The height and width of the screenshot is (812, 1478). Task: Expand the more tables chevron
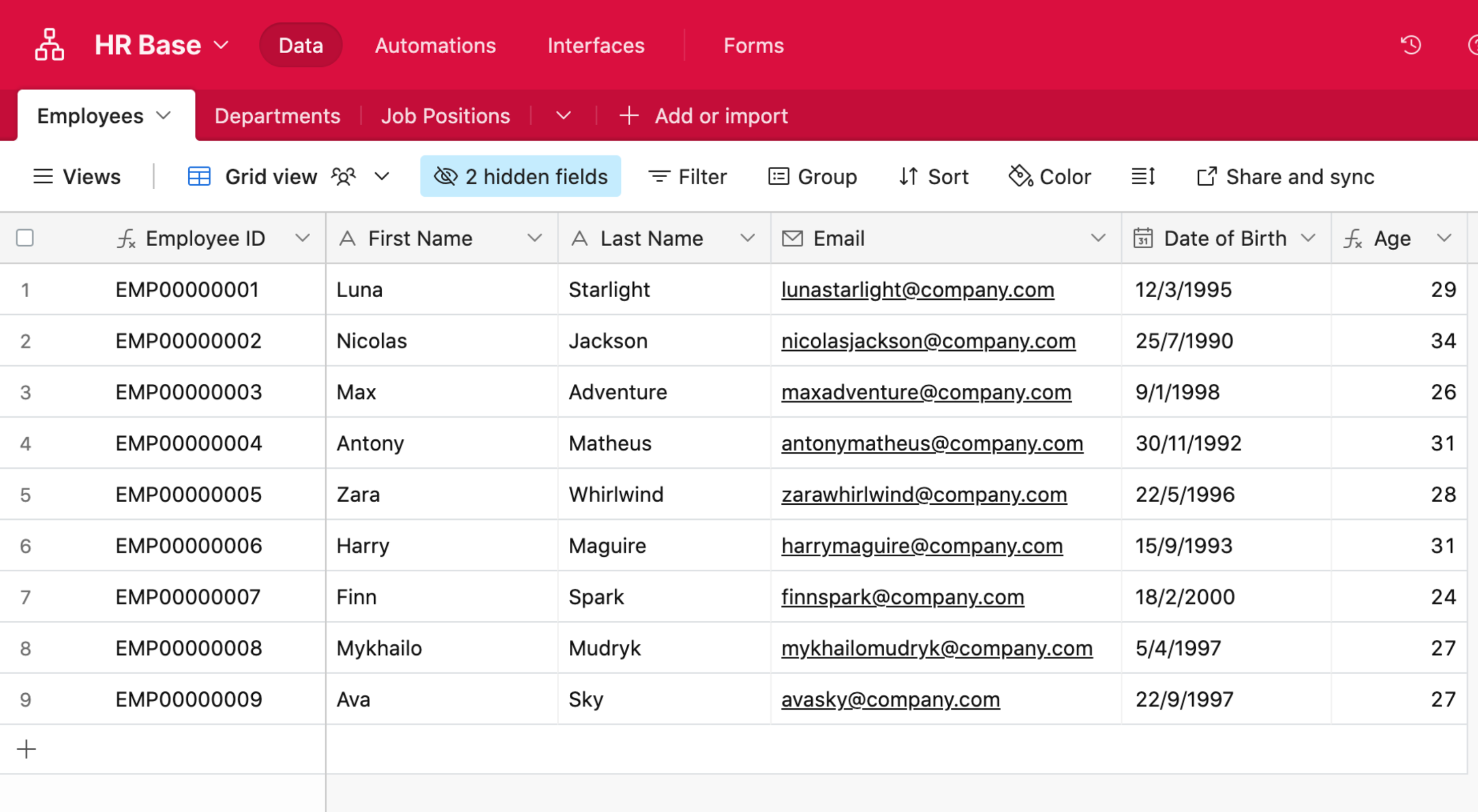point(563,116)
